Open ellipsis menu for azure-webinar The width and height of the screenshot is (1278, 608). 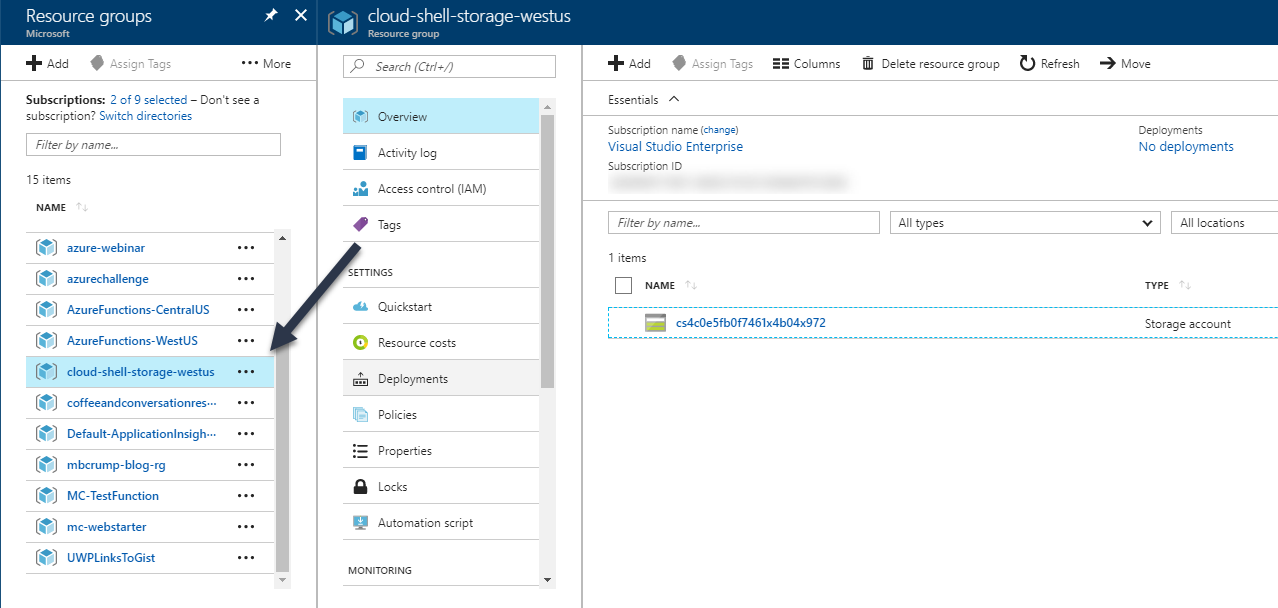(246, 248)
